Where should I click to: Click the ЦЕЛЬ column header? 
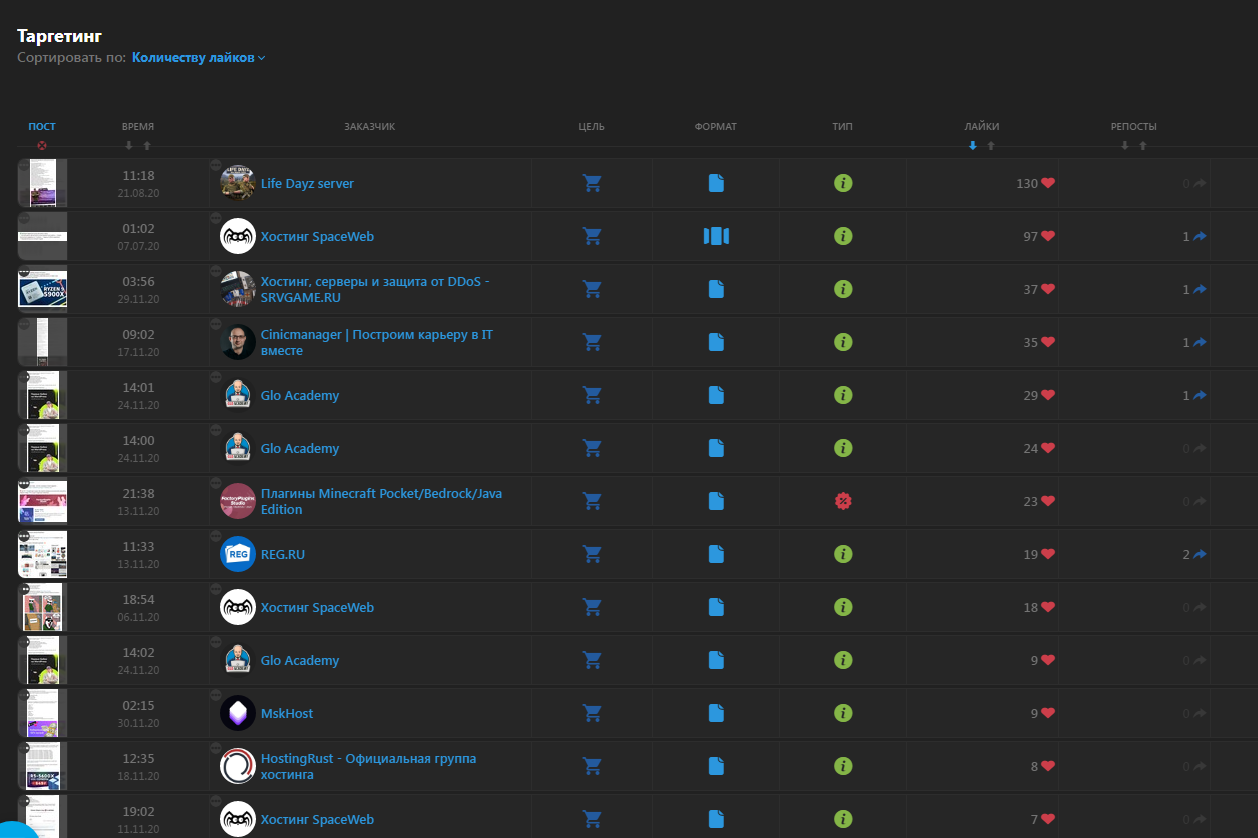(x=592, y=127)
